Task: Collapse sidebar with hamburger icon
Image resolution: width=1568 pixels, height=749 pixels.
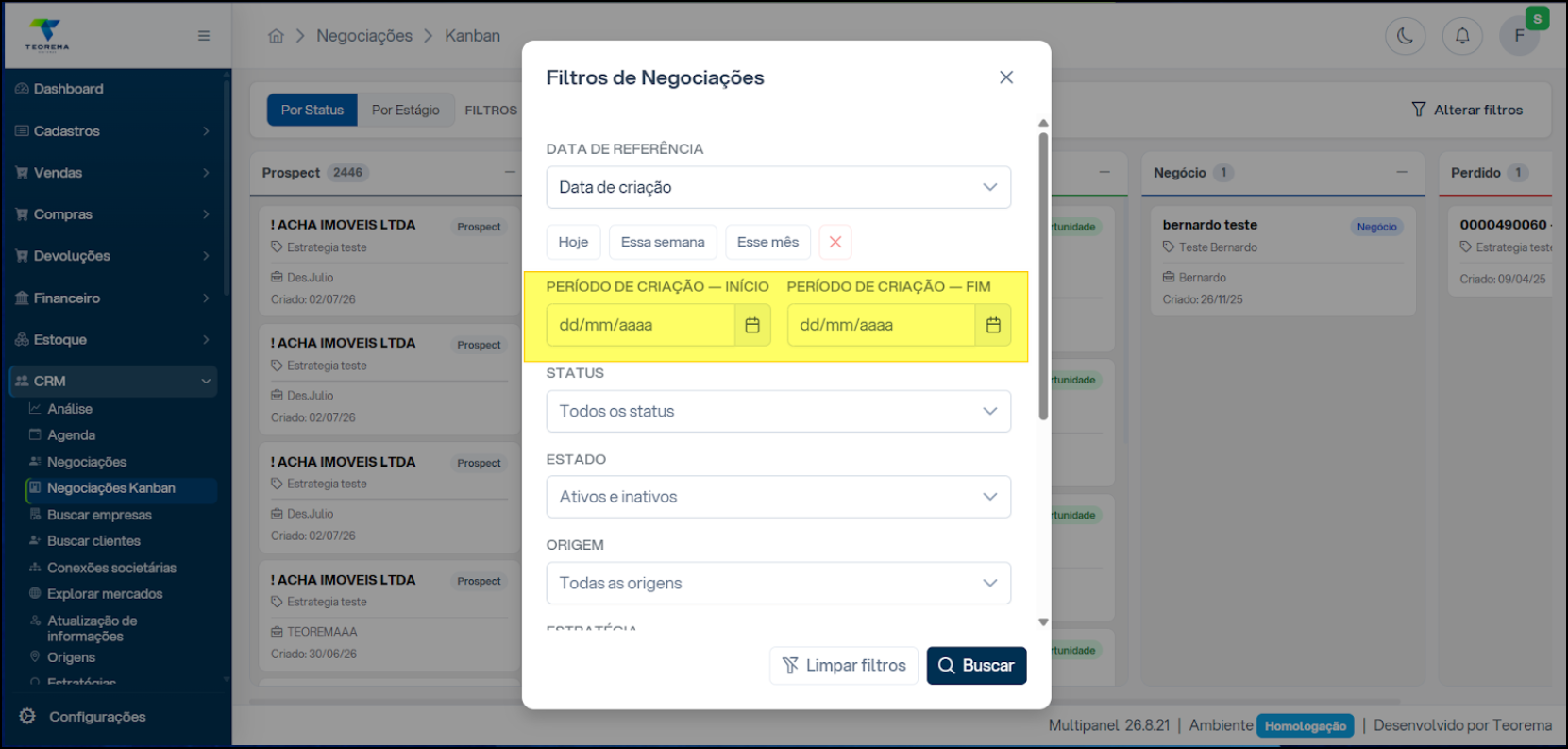Action: pos(204,36)
